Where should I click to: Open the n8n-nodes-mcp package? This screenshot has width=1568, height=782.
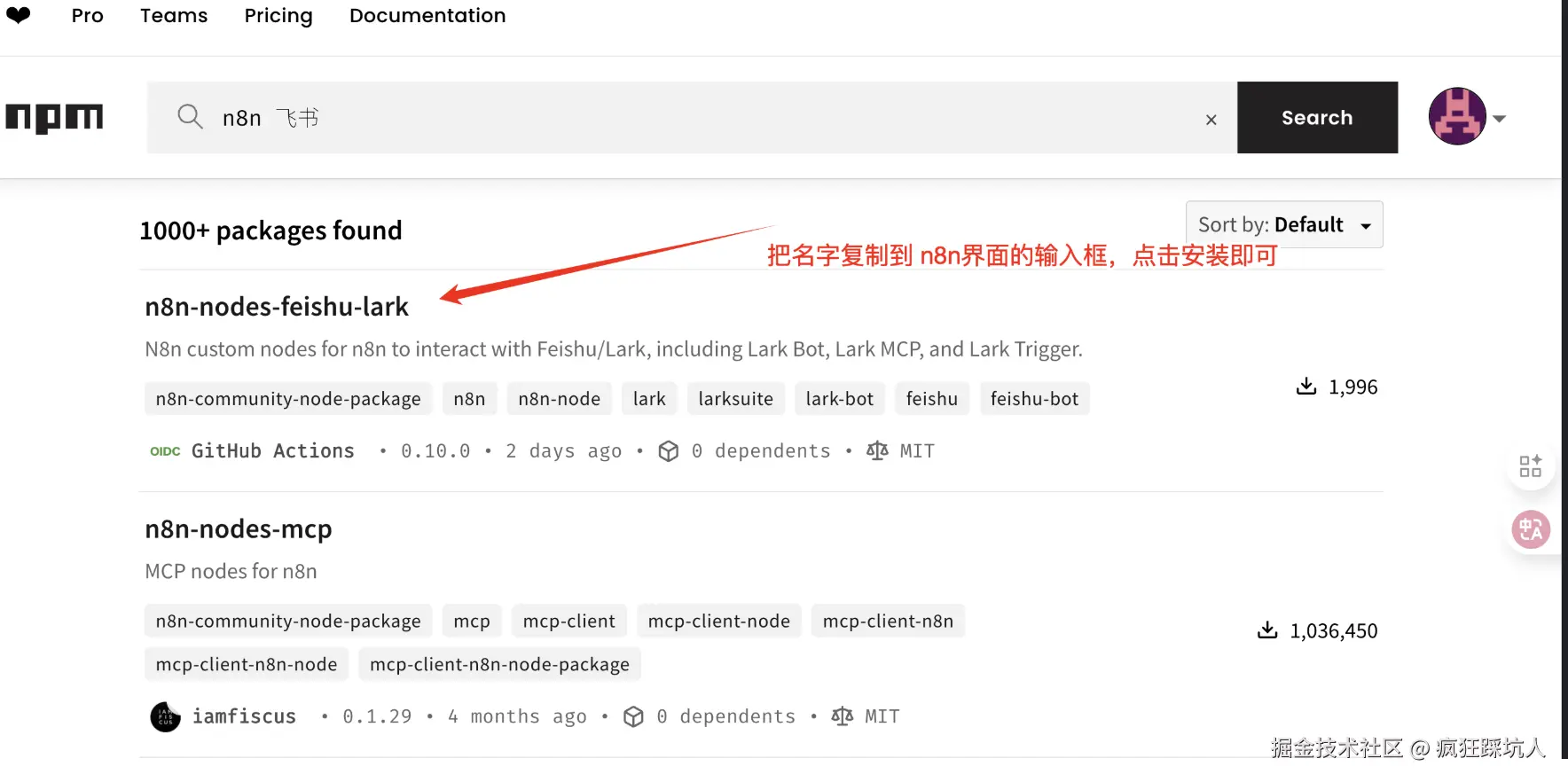[239, 529]
